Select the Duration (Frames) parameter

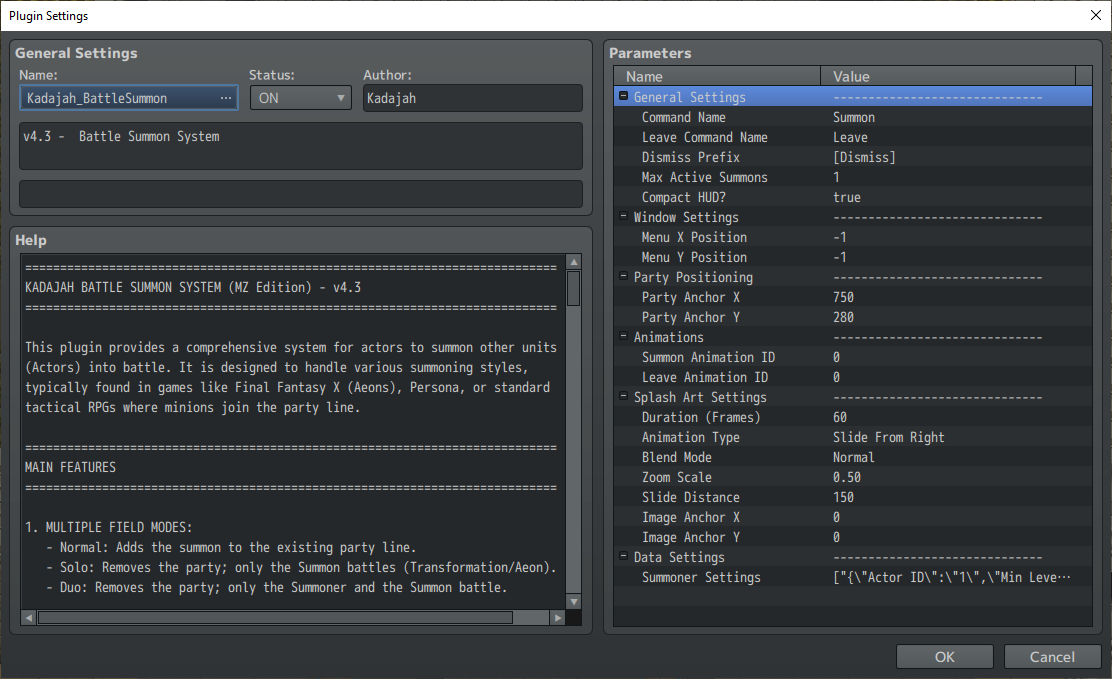[x=852, y=417]
